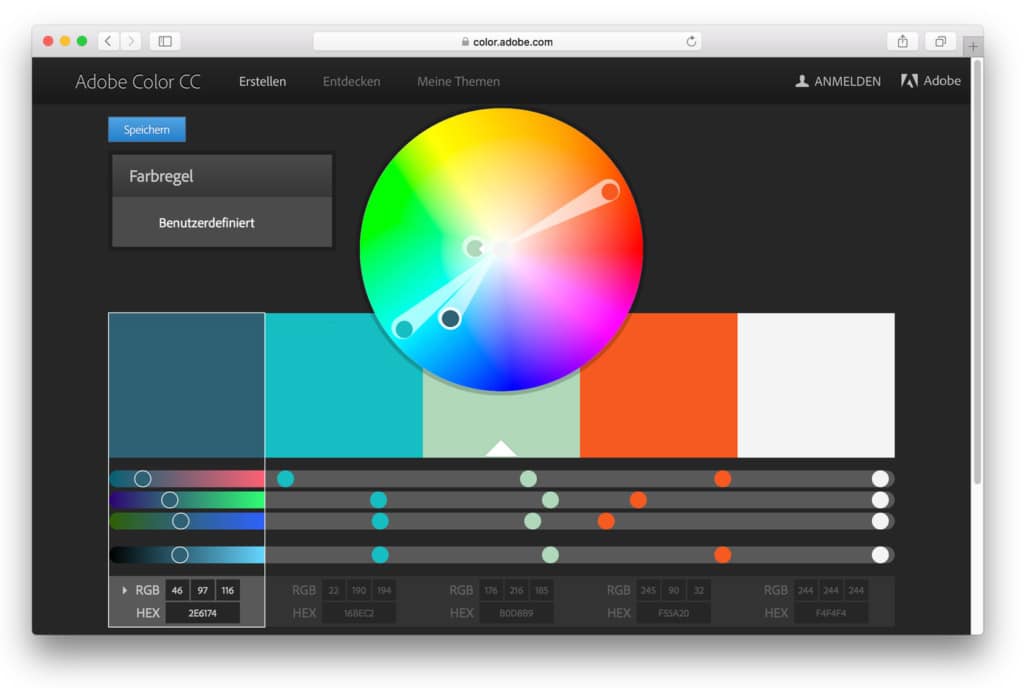Select the Benutzerdefiniert color rule
Viewport: 1024px width, 688px height.
[x=222, y=223]
